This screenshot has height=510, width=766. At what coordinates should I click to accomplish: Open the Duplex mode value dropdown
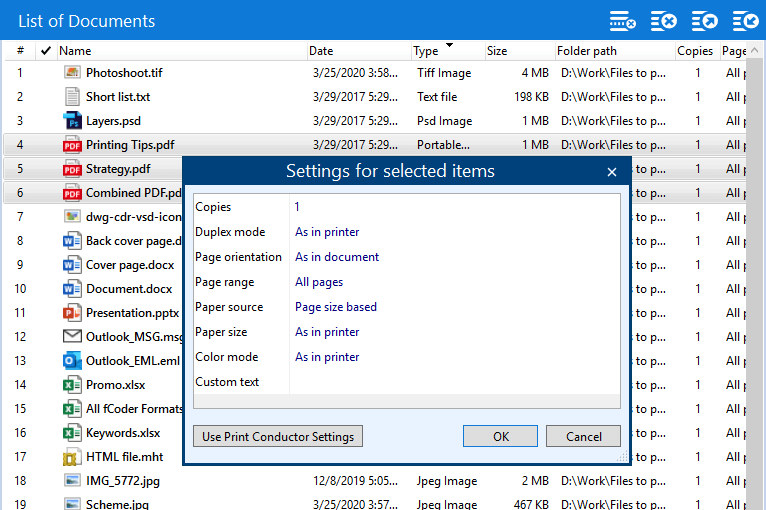tap(327, 232)
